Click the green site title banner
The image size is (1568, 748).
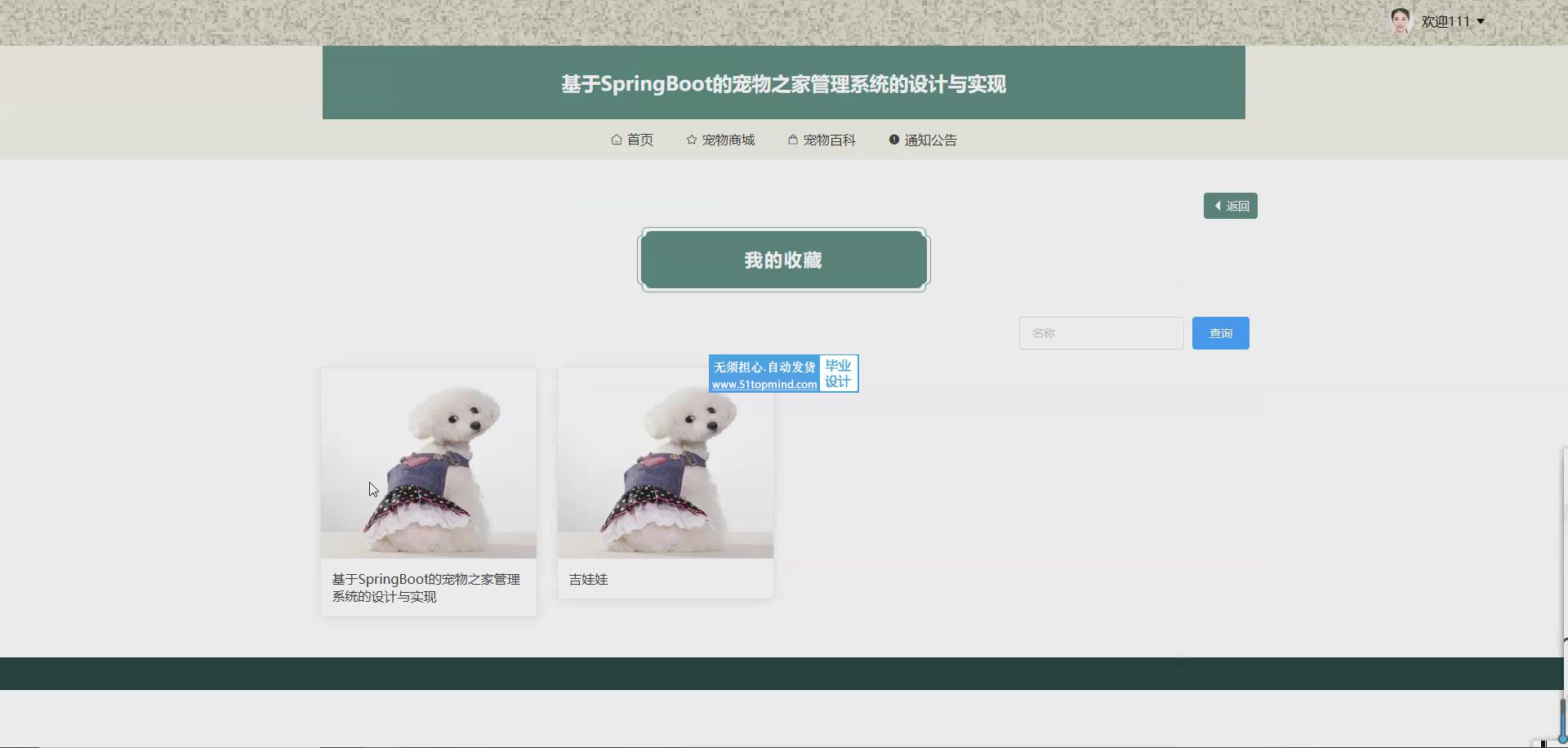(x=783, y=83)
